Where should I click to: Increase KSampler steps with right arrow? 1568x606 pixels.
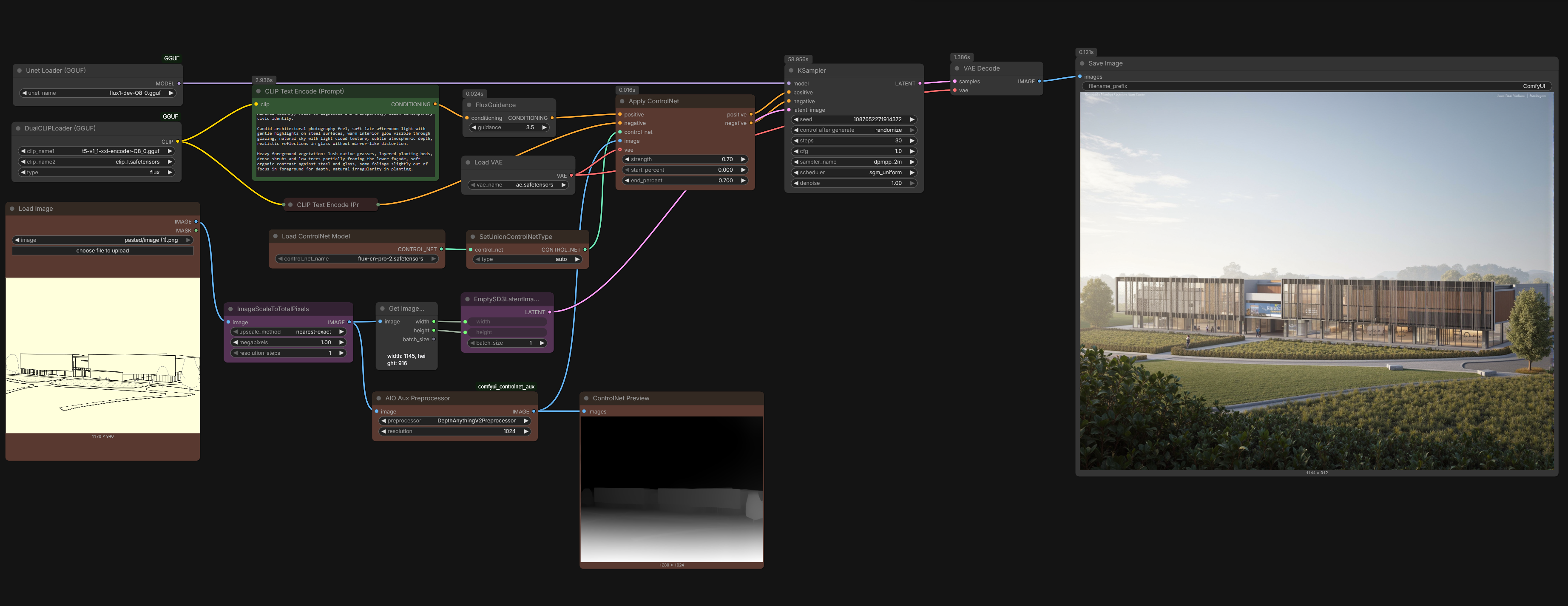coord(912,141)
